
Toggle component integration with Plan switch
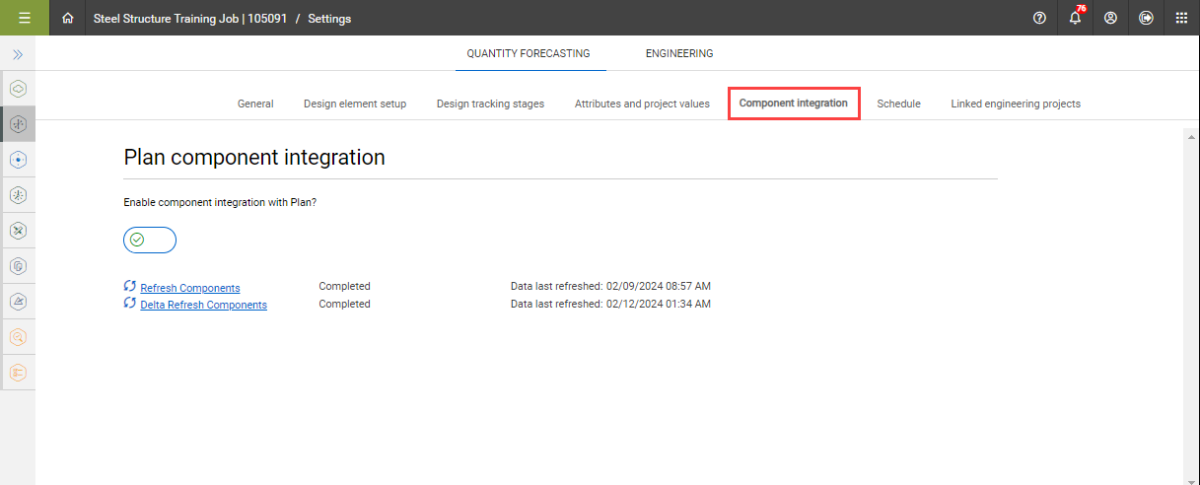click(150, 240)
